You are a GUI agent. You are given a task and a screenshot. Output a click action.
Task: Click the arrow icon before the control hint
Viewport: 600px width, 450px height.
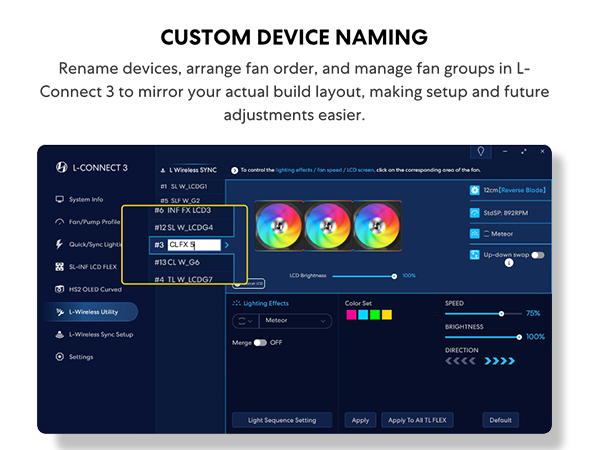[235, 170]
